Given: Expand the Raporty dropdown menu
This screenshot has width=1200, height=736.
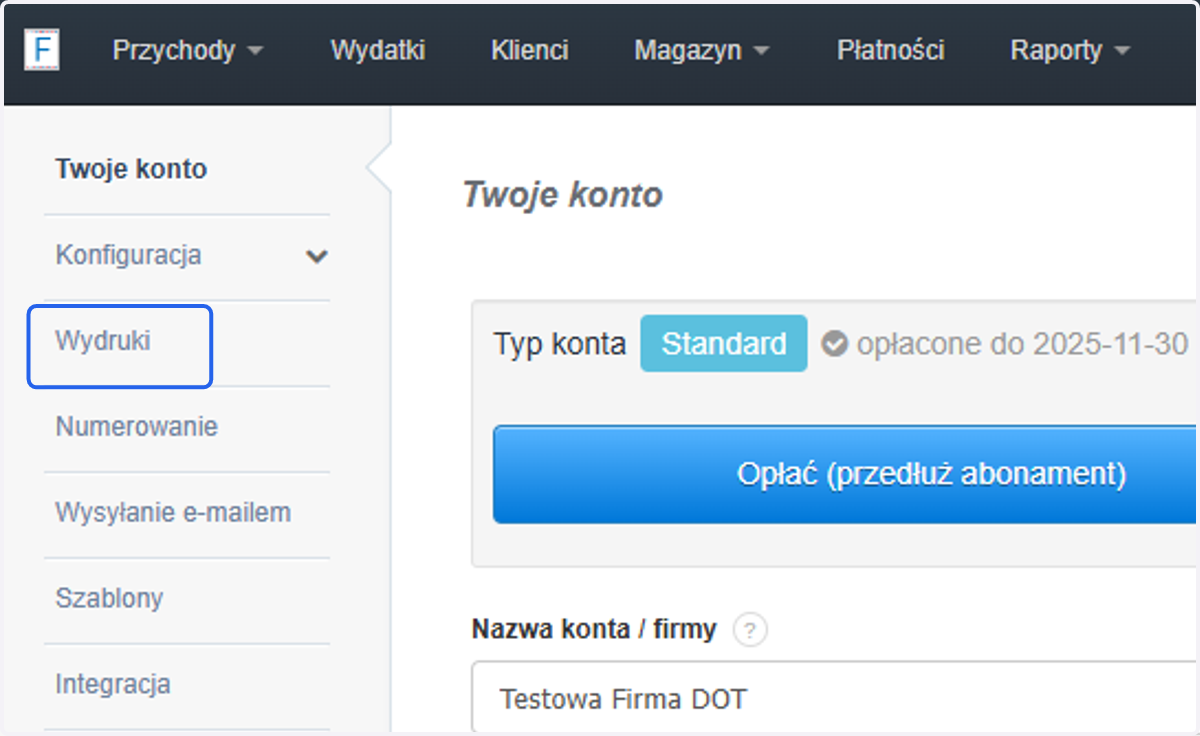Looking at the screenshot, I should click(1070, 50).
